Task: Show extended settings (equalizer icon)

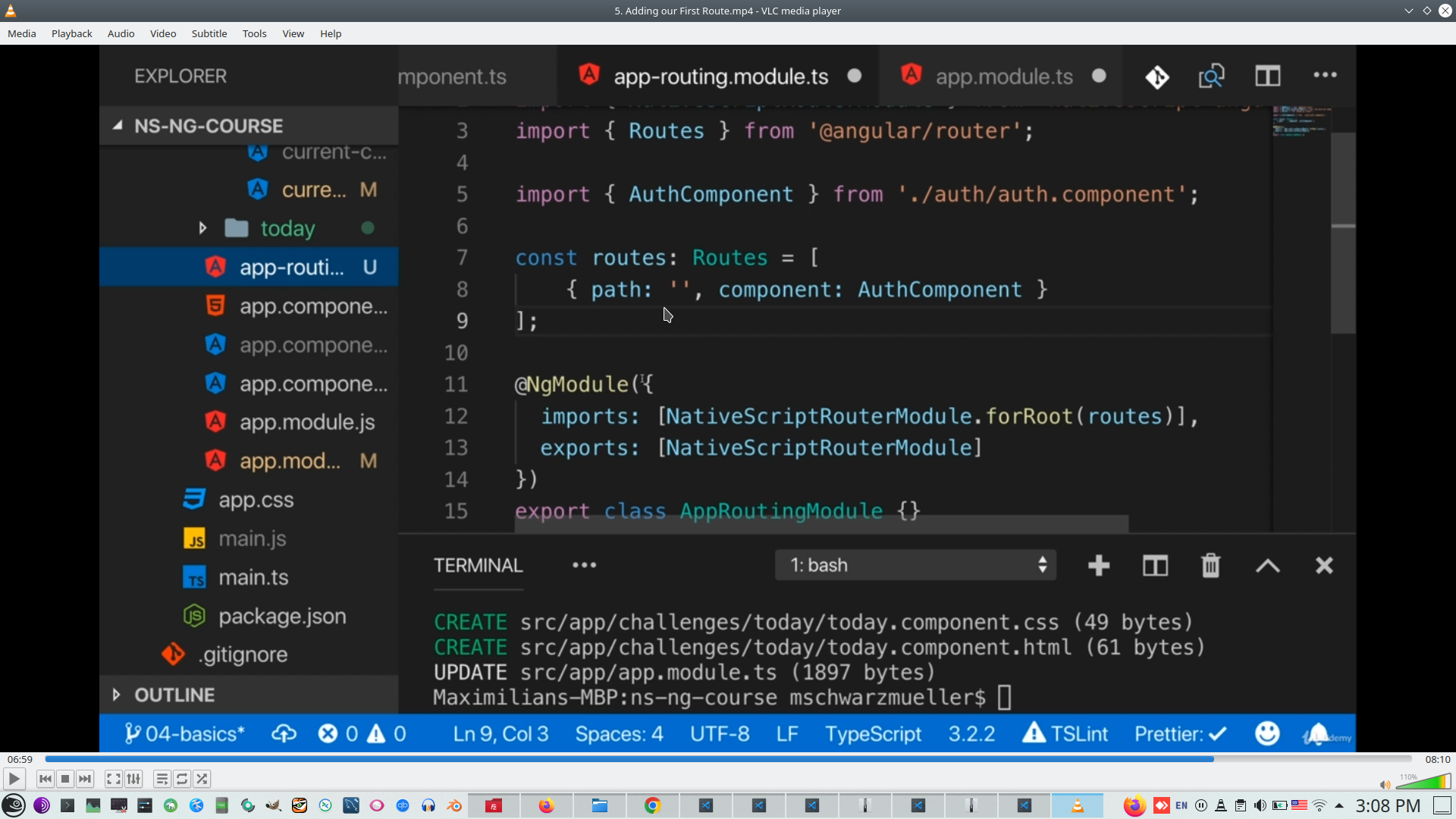Action: pos(133,779)
